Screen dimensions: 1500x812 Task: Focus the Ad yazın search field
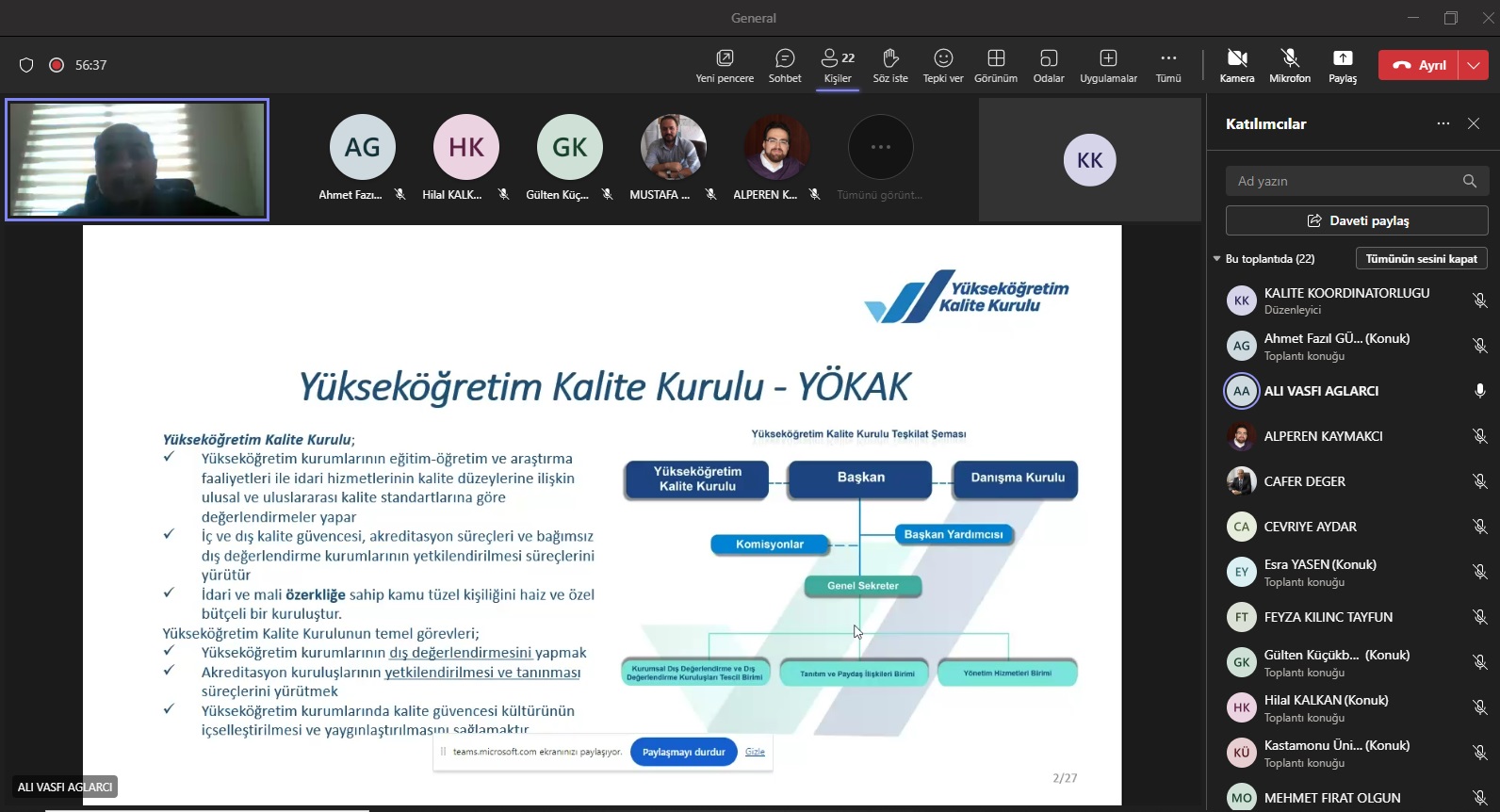click(1357, 181)
